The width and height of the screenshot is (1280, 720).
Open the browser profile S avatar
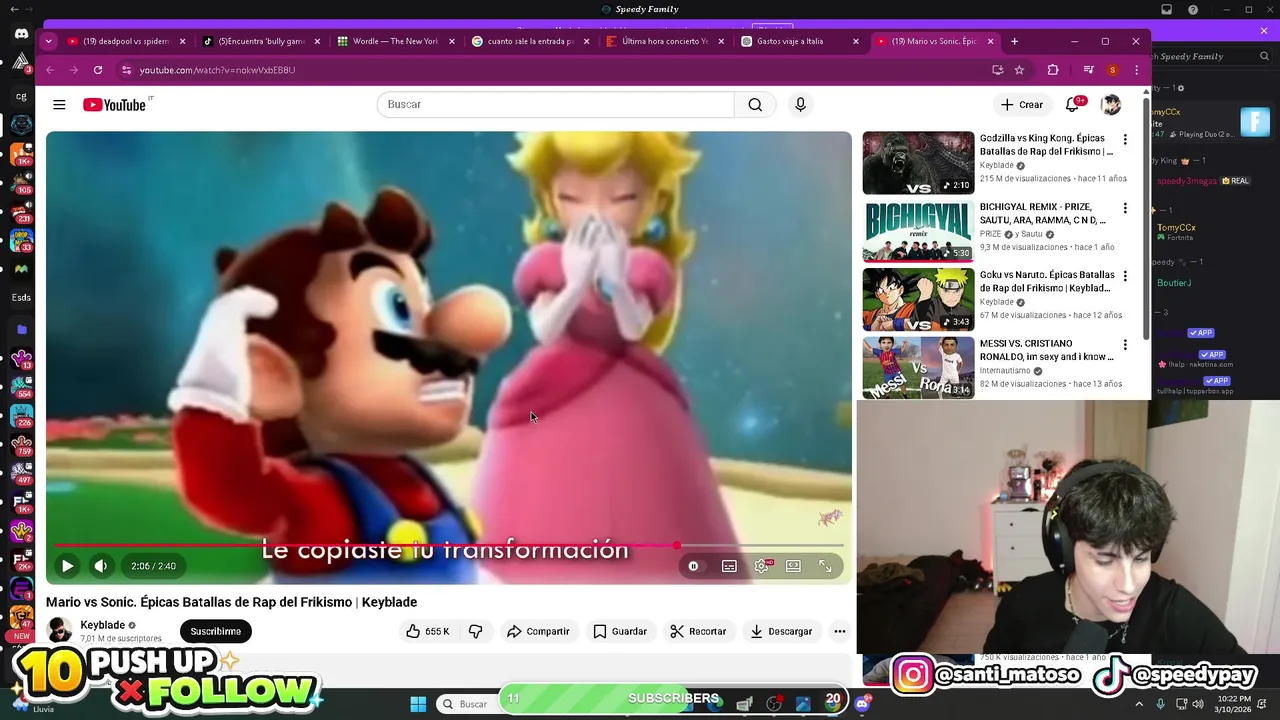1112,70
